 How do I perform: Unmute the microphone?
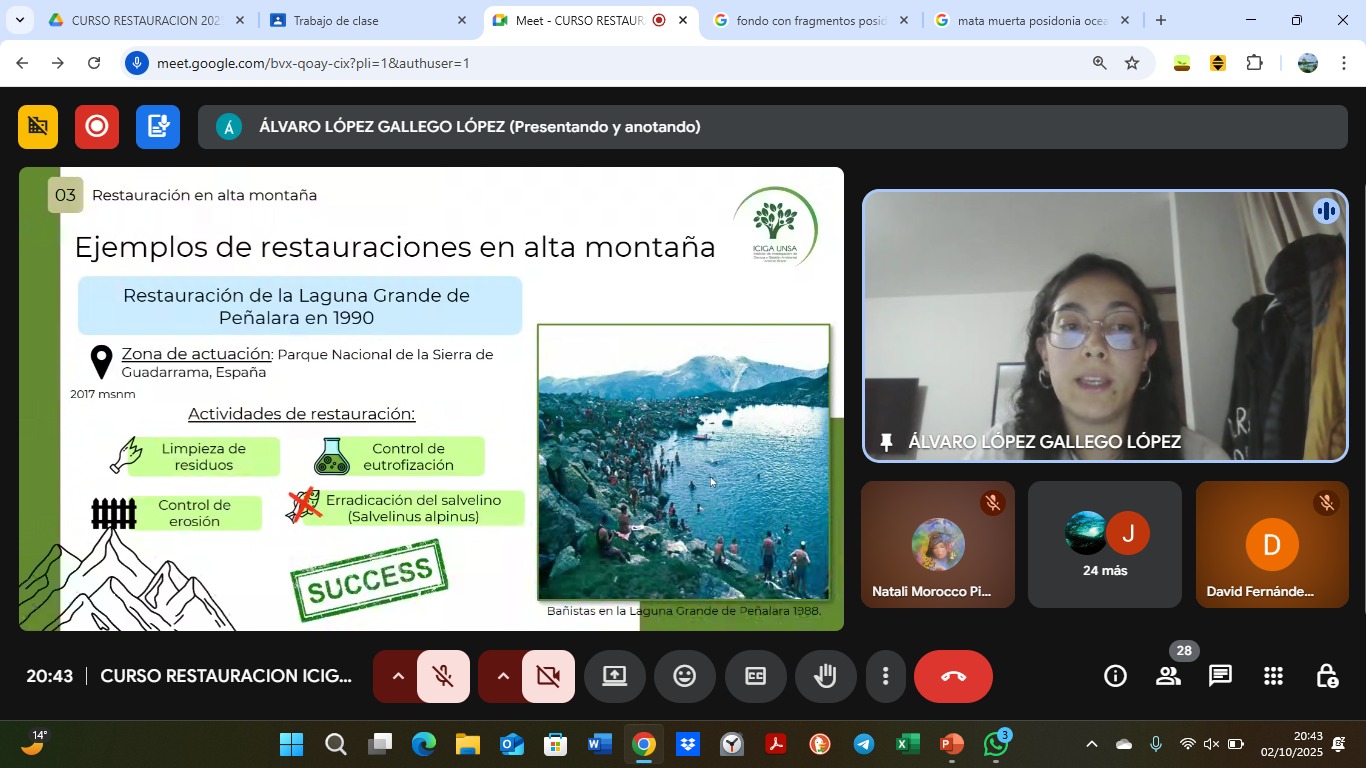click(x=444, y=677)
